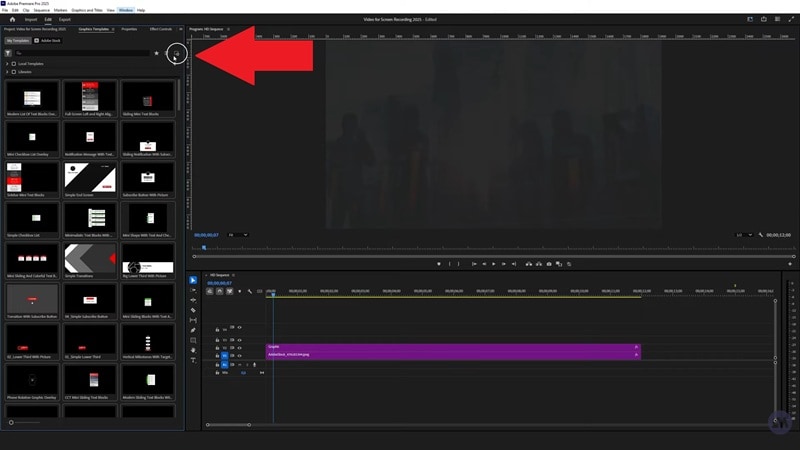800x450 pixels.
Task: Click the Quick Export icon at top right
Action: point(764,19)
